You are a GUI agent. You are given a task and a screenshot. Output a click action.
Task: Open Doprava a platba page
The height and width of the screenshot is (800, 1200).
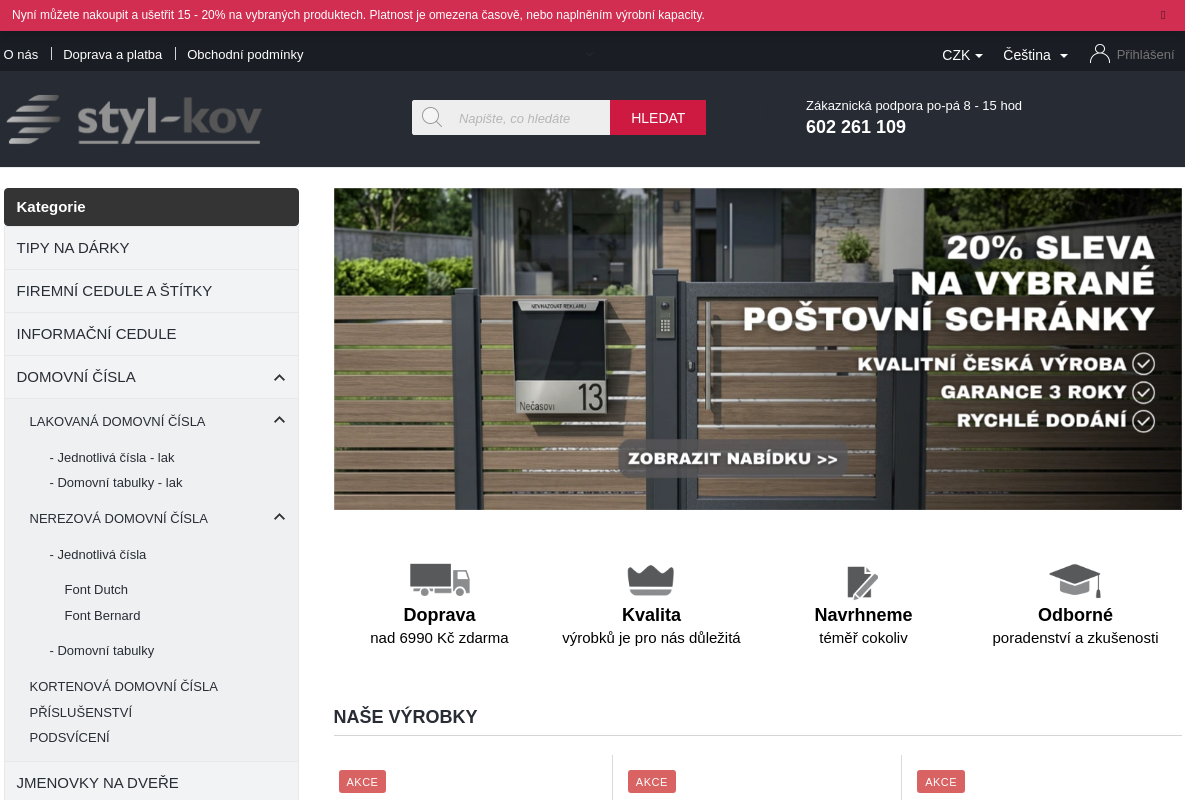[112, 55]
